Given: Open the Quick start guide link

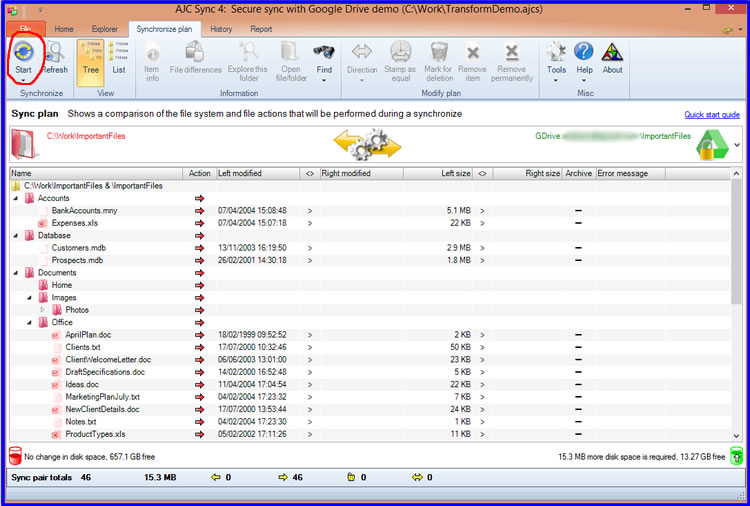Looking at the screenshot, I should 712,115.
